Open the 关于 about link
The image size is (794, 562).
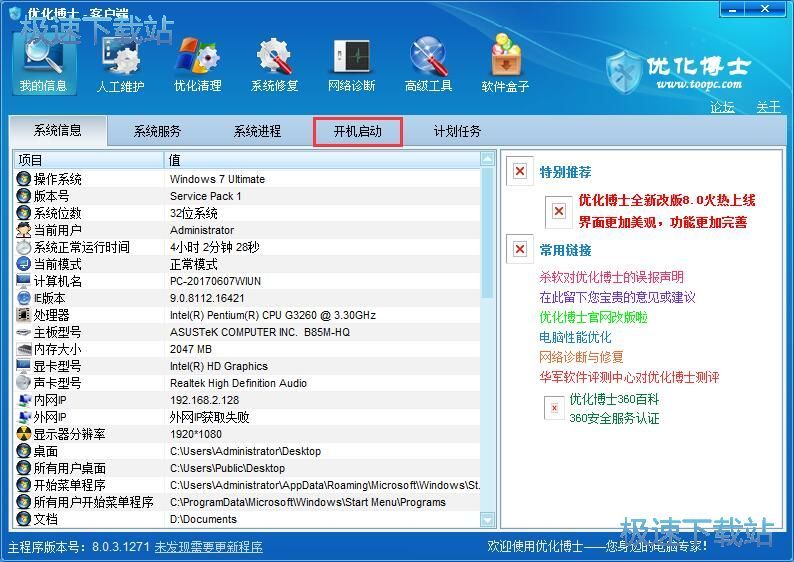coord(768,107)
